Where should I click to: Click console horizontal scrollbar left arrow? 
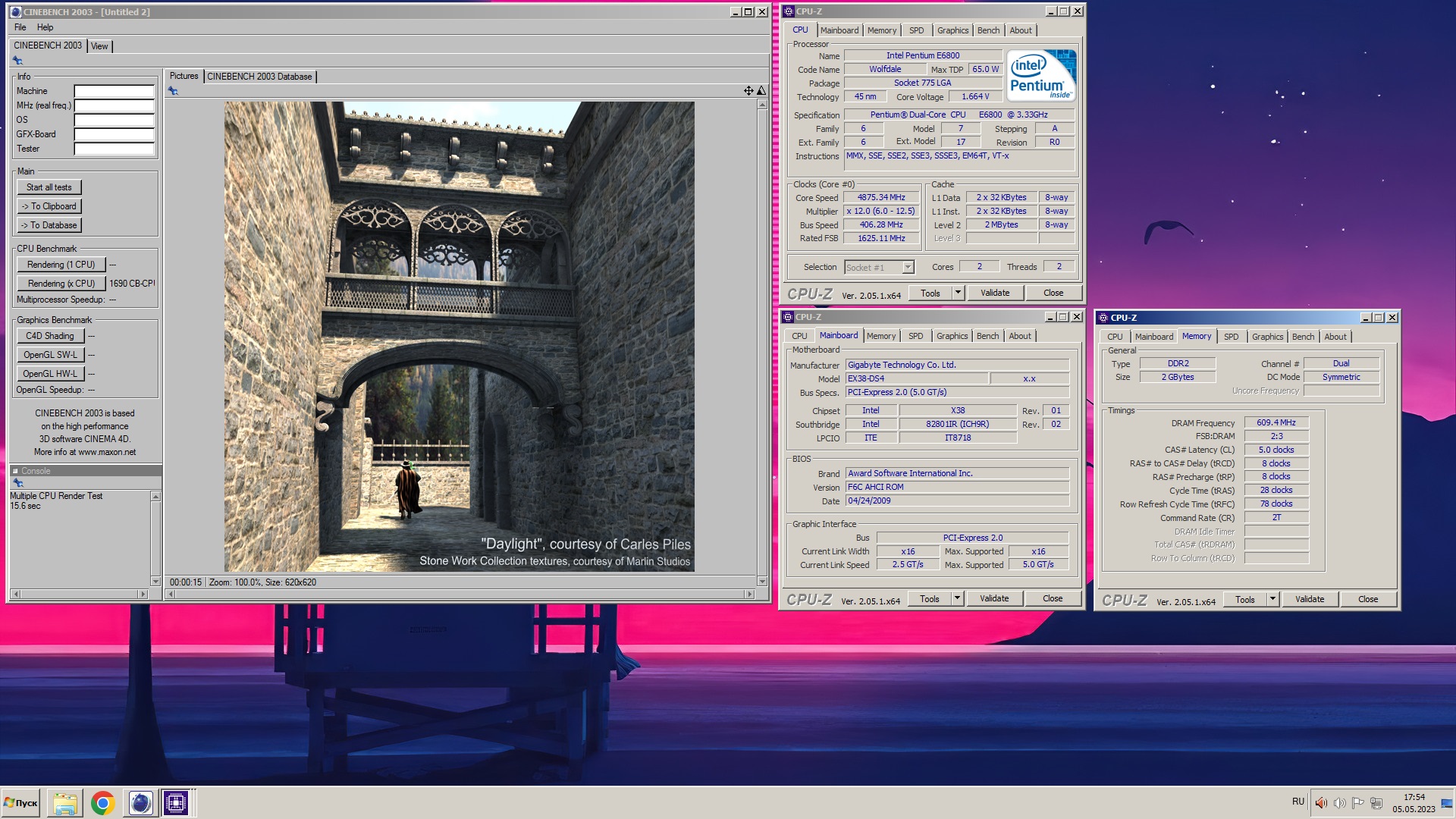click(x=15, y=595)
